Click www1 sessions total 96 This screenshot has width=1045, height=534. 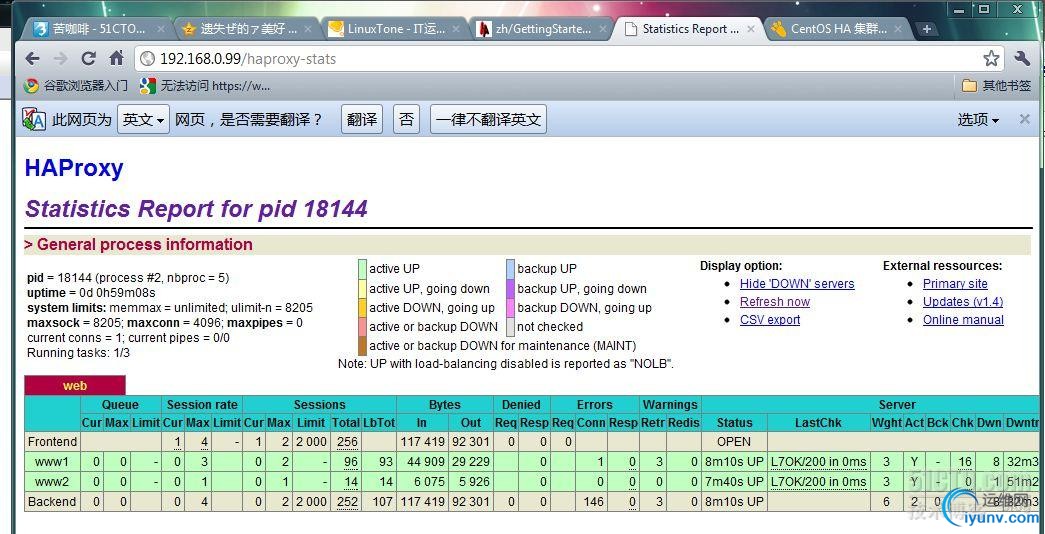click(352, 461)
